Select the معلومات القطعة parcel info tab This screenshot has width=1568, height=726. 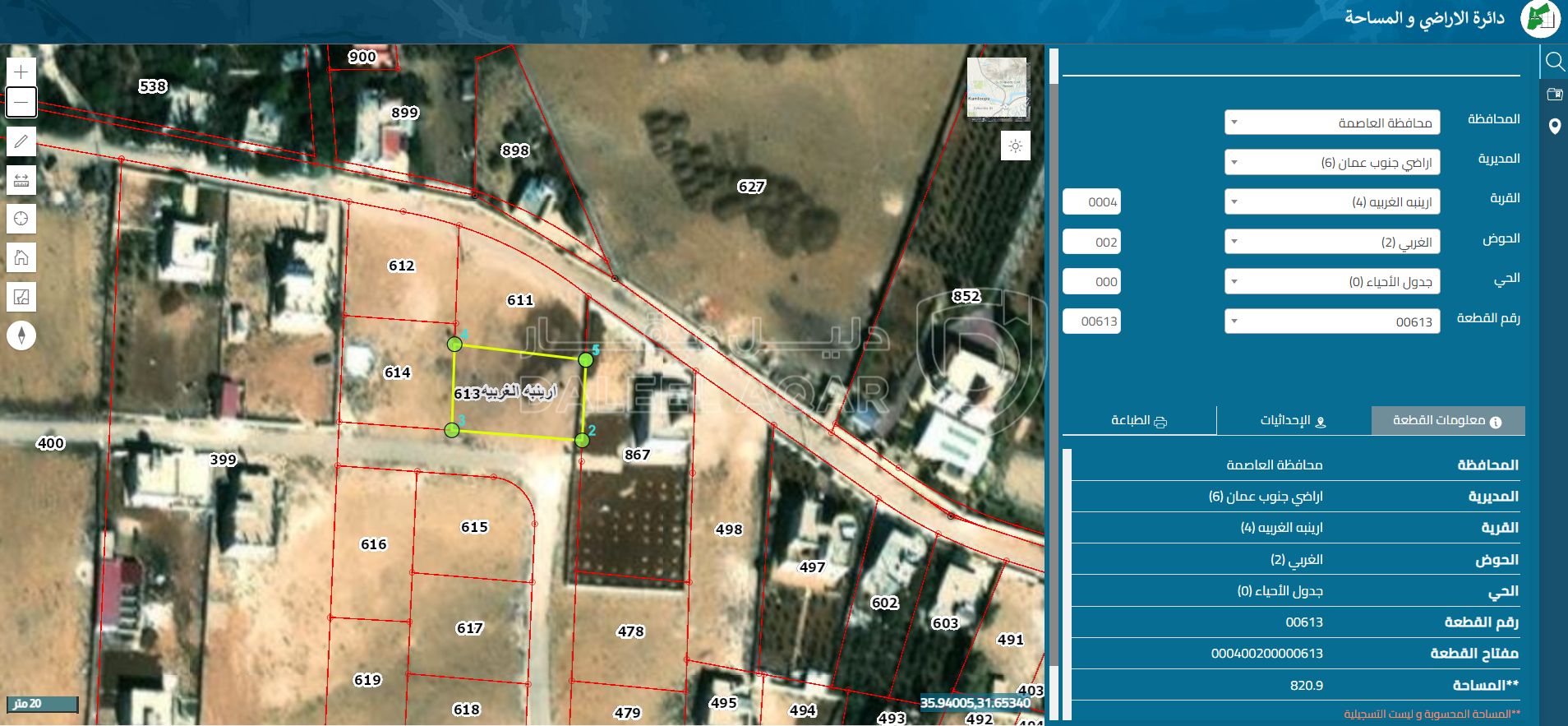1447,421
